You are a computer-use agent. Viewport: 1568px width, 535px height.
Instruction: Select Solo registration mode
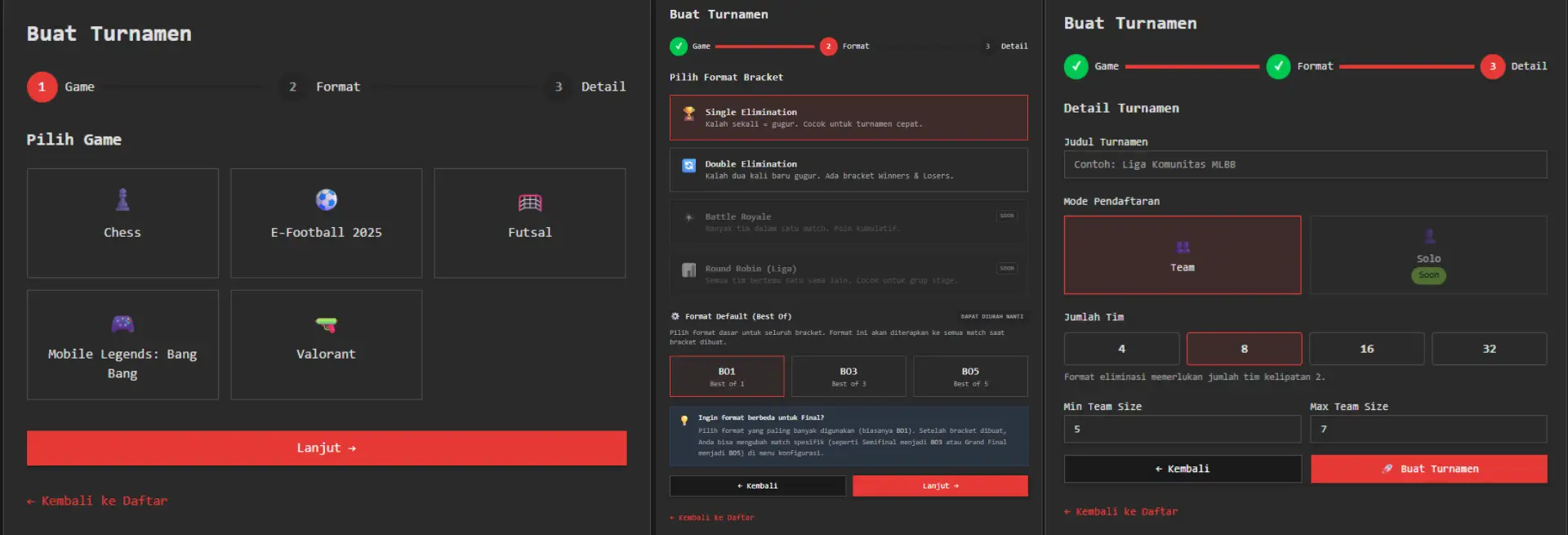click(1429, 255)
